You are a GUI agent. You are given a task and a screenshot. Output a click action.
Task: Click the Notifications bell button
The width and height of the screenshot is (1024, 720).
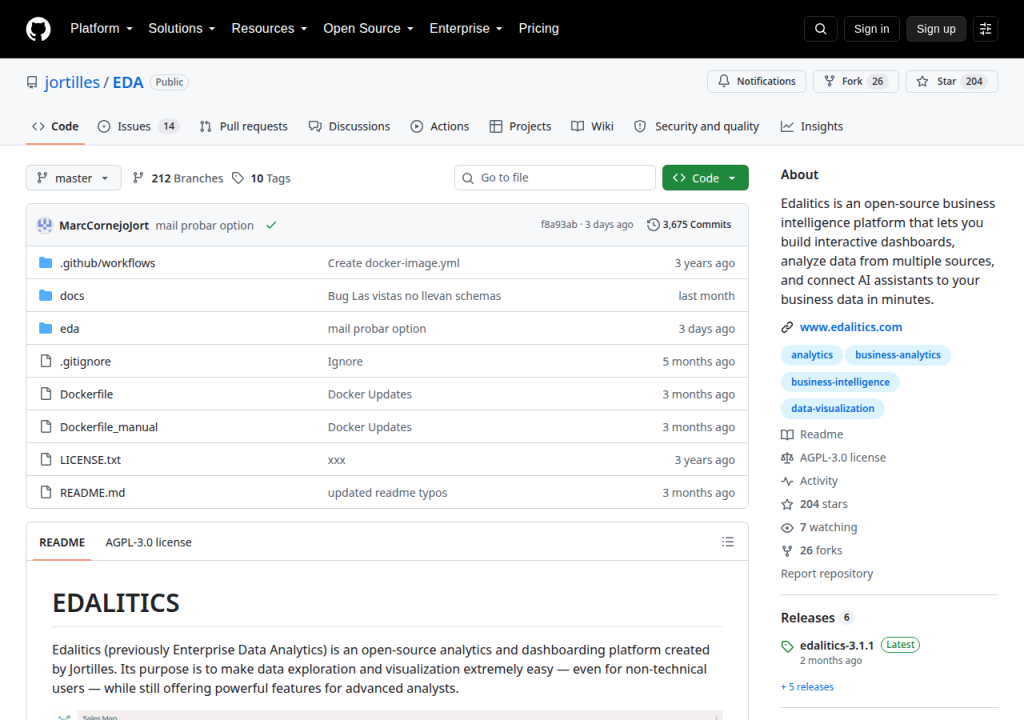tap(756, 81)
